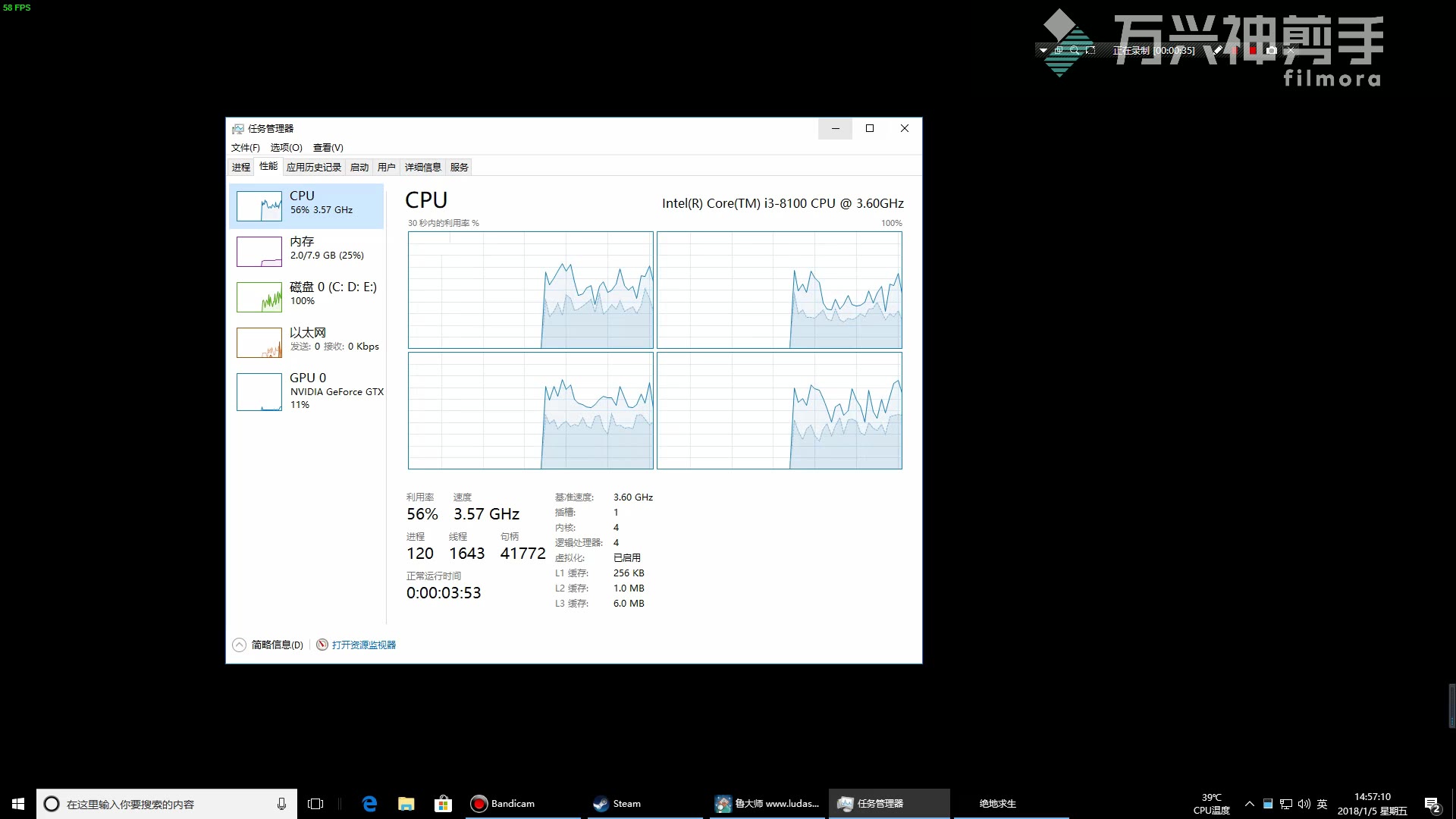Switch to 鲁大师 on taskbar
Viewport: 1456px width, 819px height.
(768, 804)
